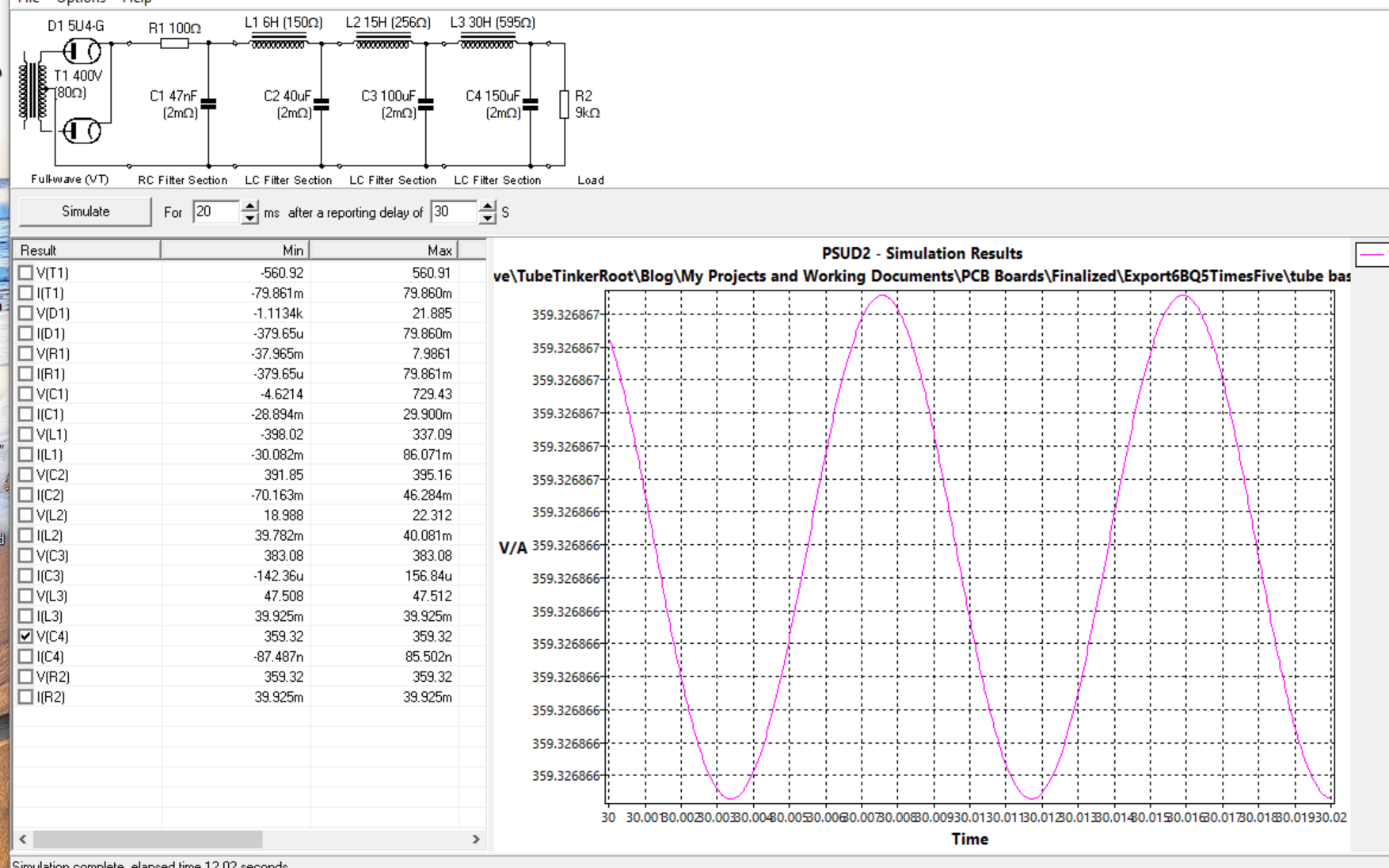
Task: Click the Max column header
Action: (383, 250)
